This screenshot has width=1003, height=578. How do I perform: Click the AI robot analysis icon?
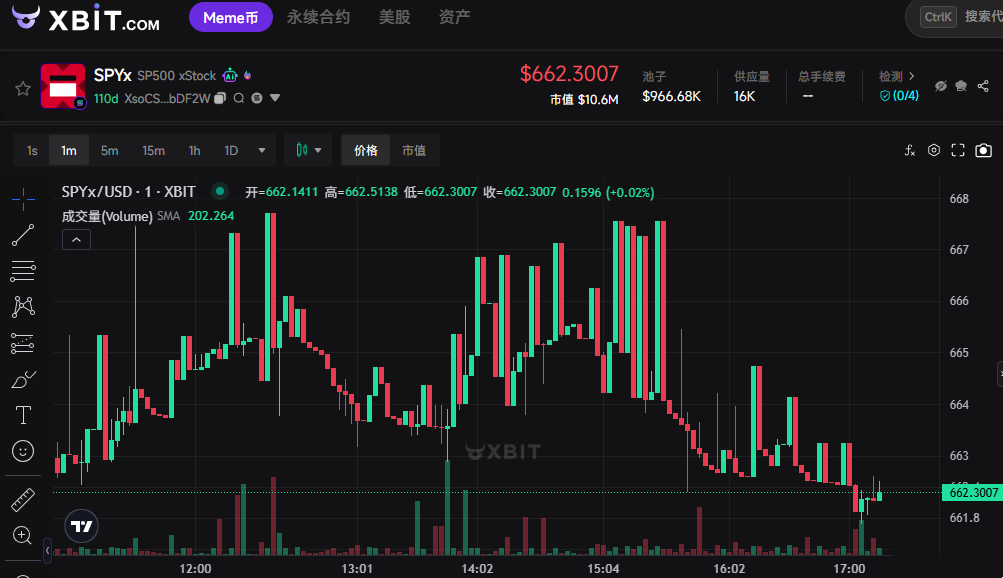pos(230,75)
